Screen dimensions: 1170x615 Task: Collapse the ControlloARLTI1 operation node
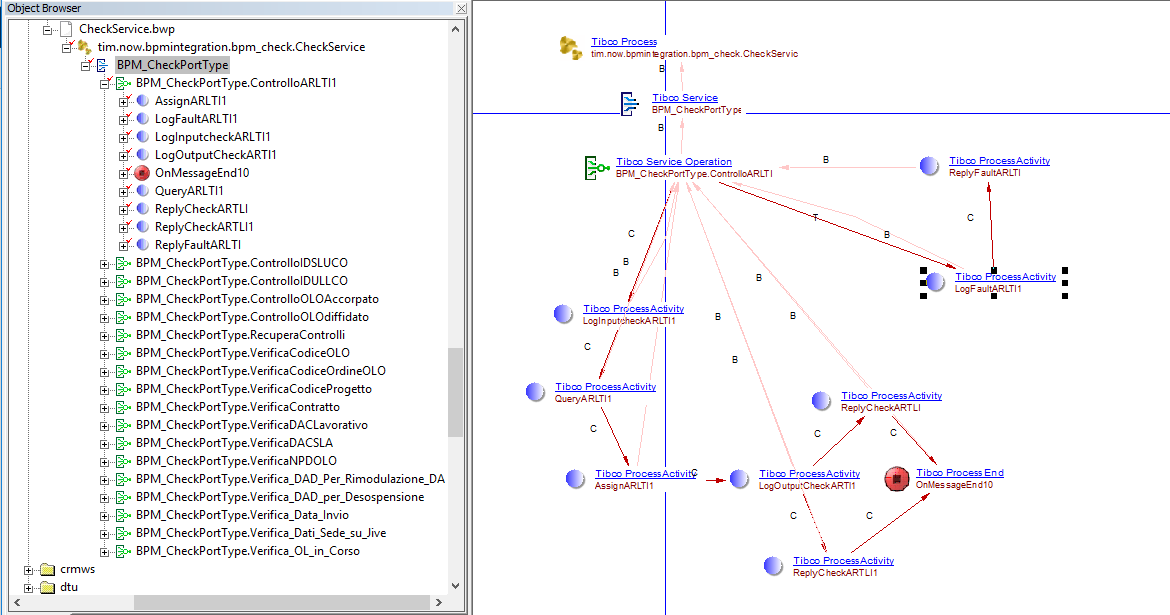pyautogui.click(x=105, y=83)
